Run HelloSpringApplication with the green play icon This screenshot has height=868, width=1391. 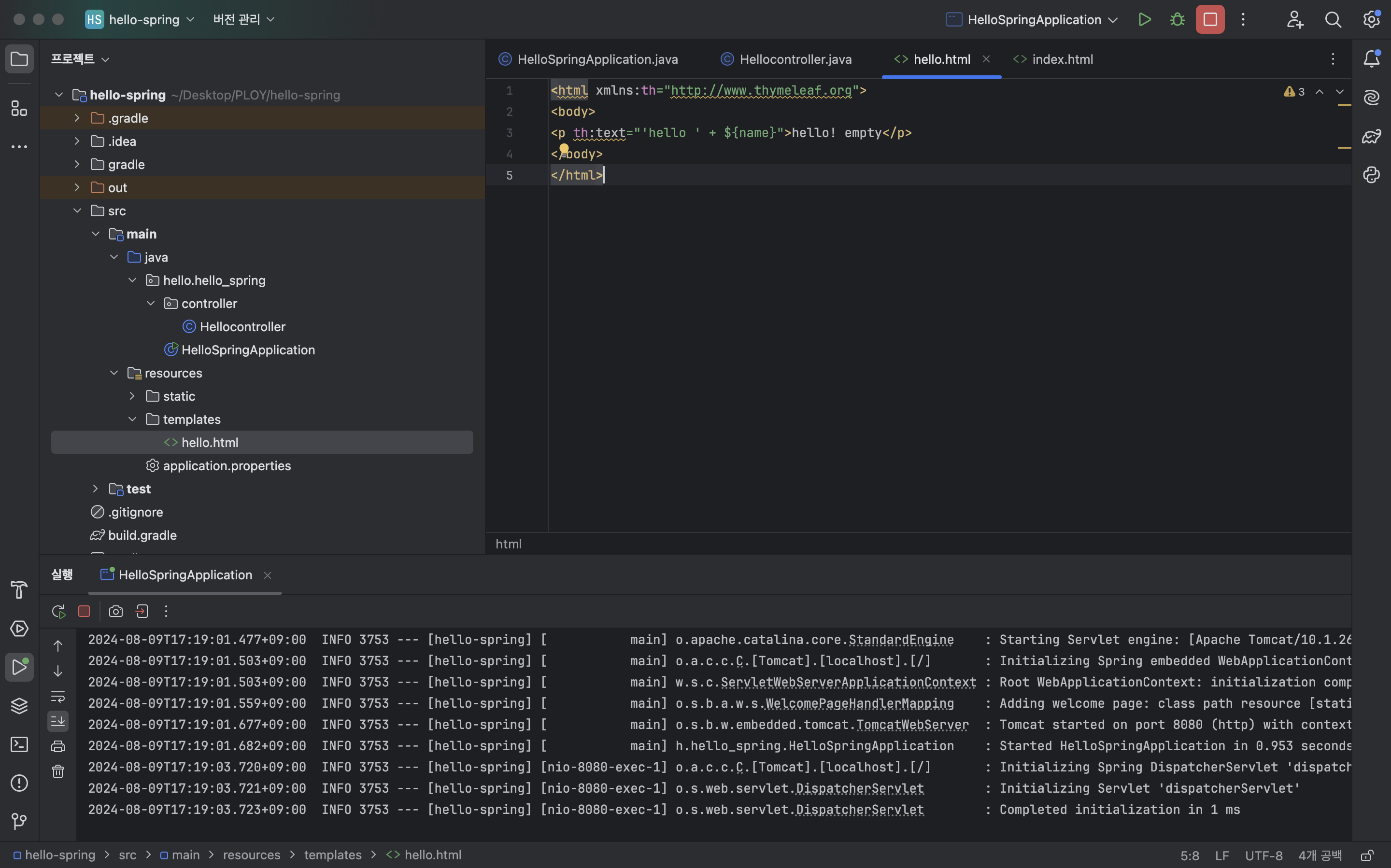(1144, 19)
